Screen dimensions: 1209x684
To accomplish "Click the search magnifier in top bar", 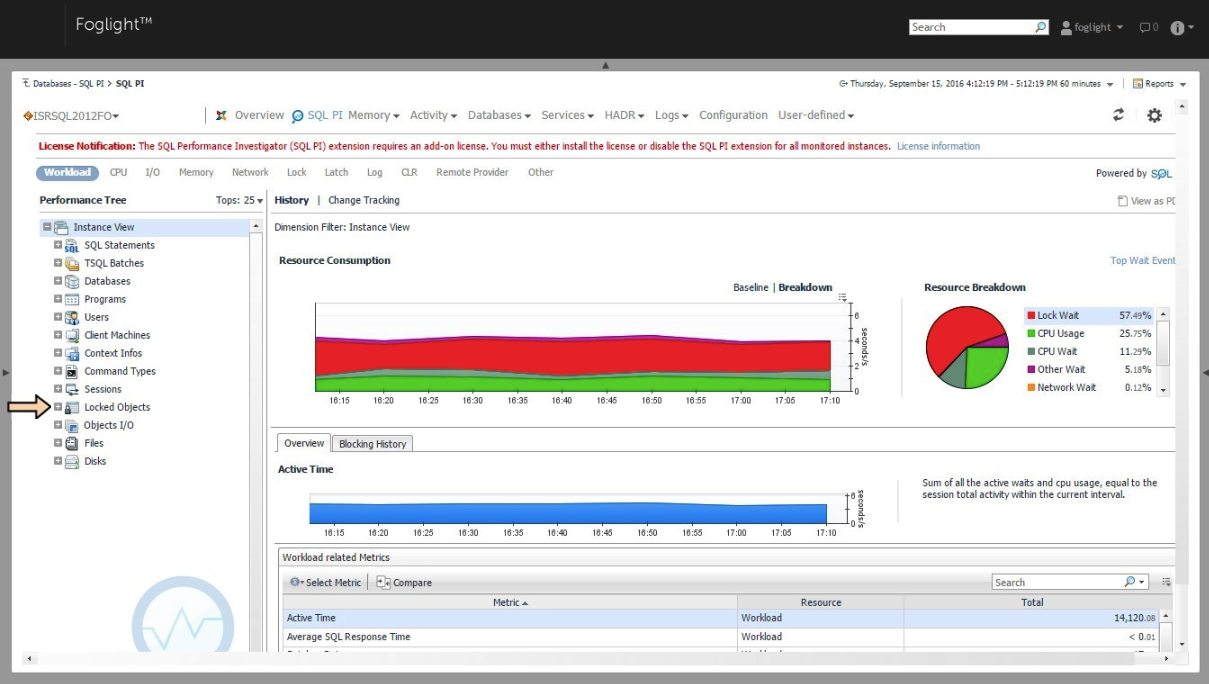I will point(1041,27).
